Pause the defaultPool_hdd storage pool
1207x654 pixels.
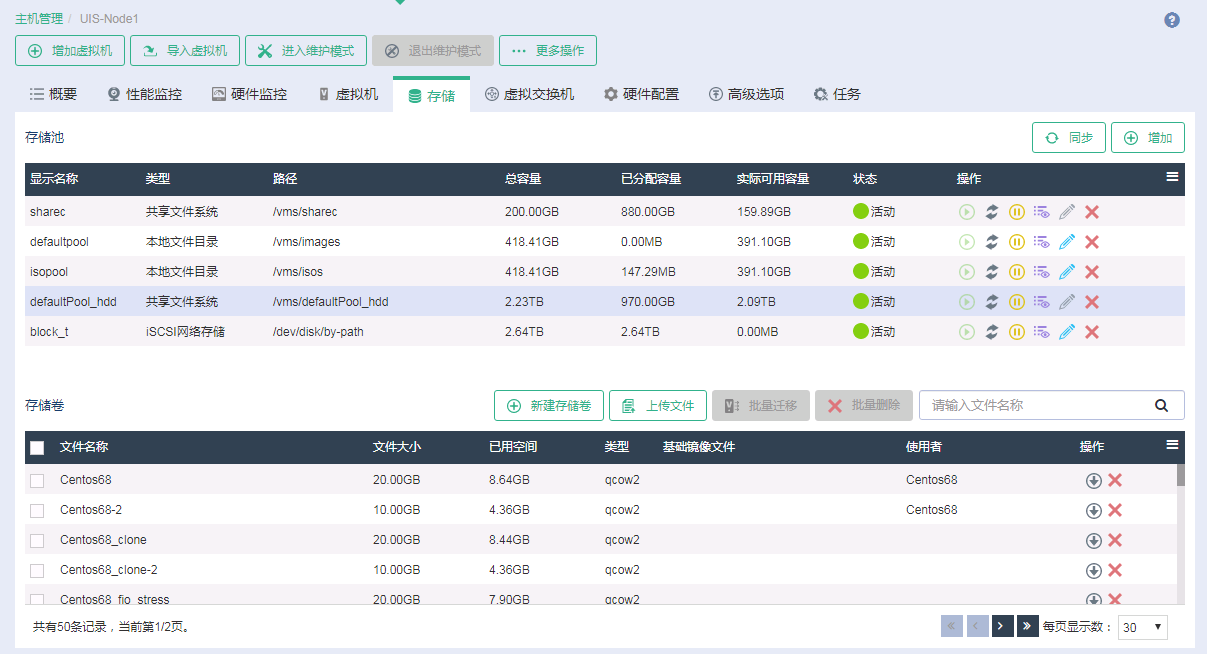(1017, 302)
